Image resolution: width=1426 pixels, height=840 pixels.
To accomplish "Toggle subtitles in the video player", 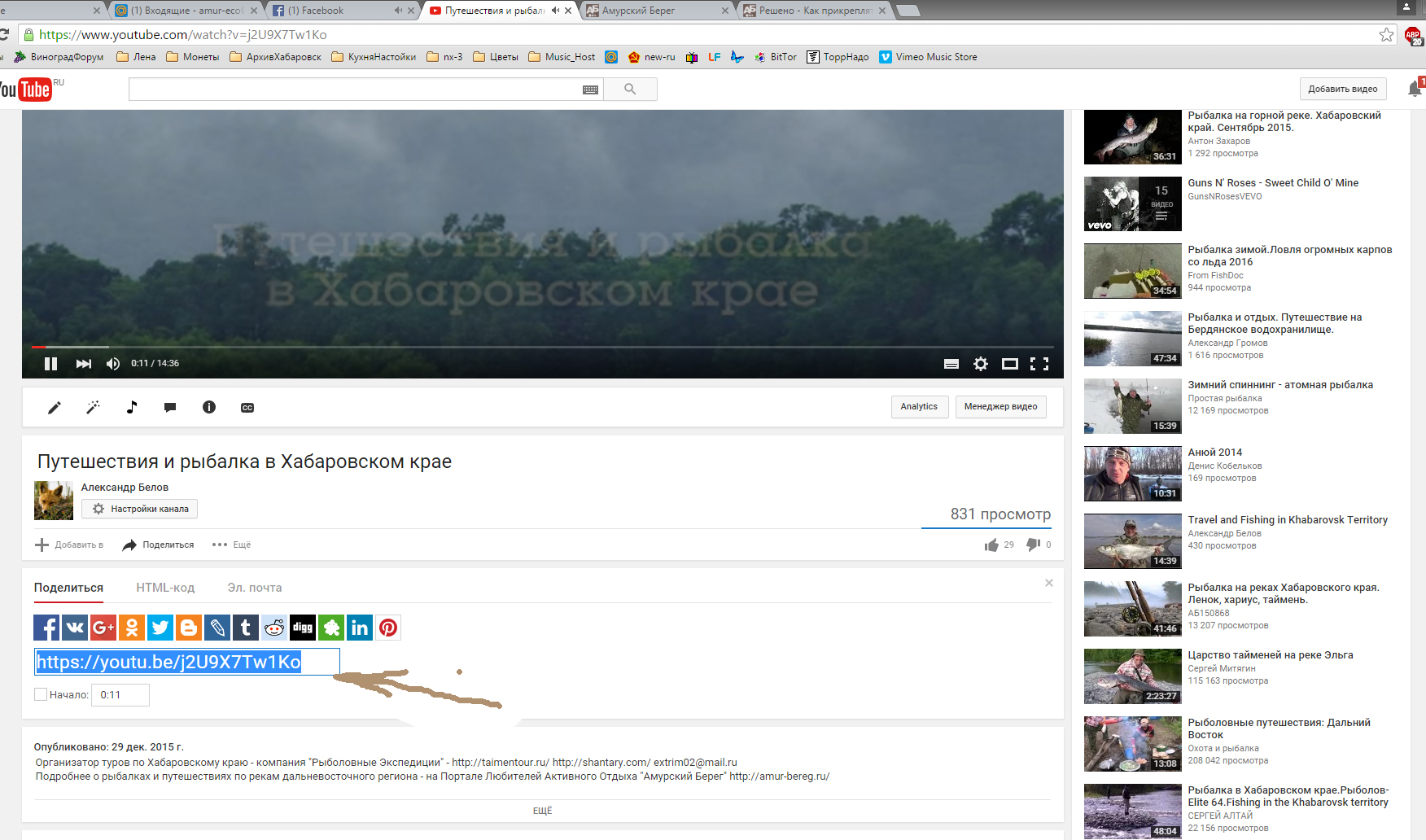I will (951, 364).
